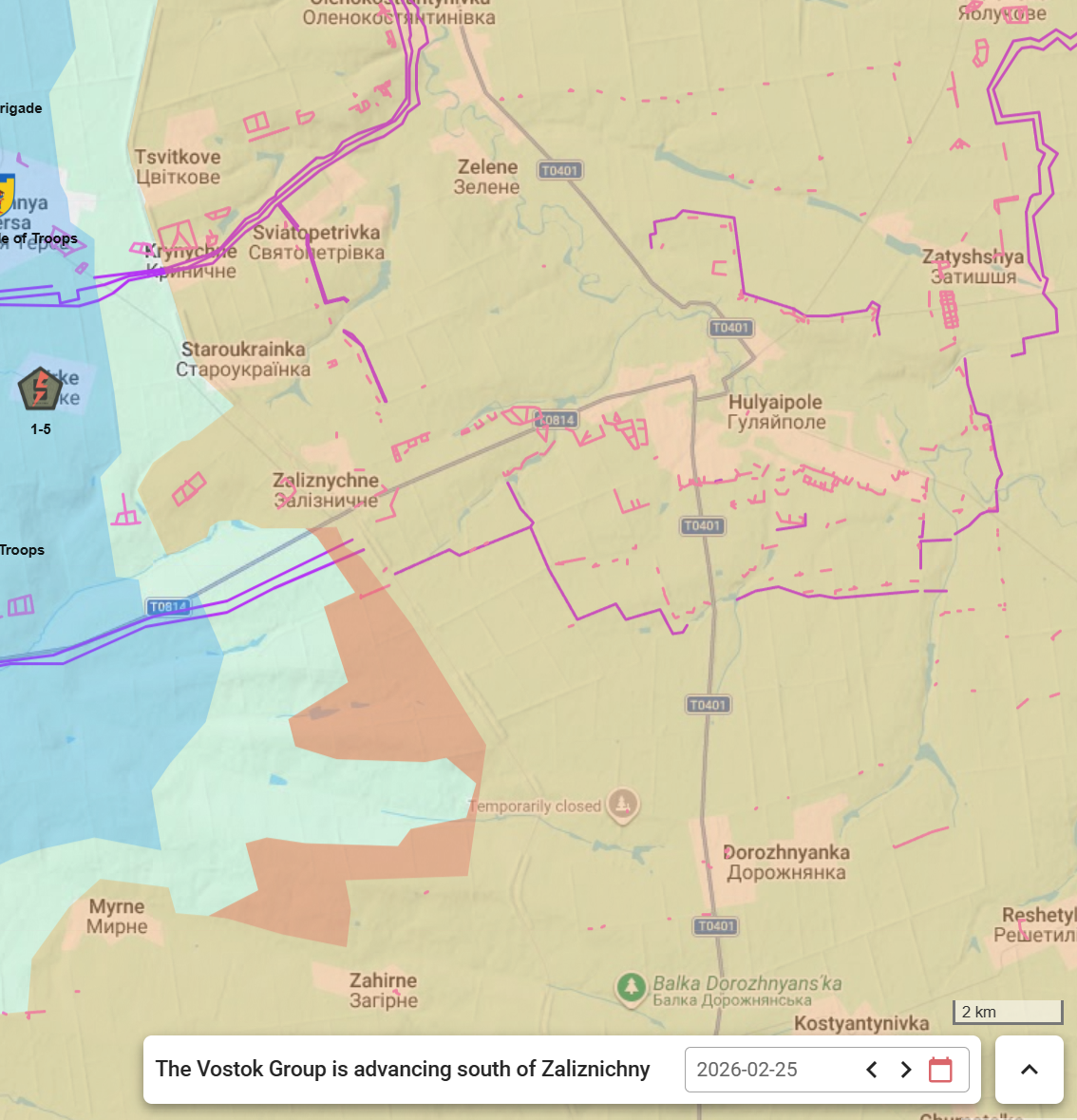Click the T0401 shield north of Hulyaipole
Image resolution: width=1077 pixels, height=1120 pixels.
coord(730,327)
